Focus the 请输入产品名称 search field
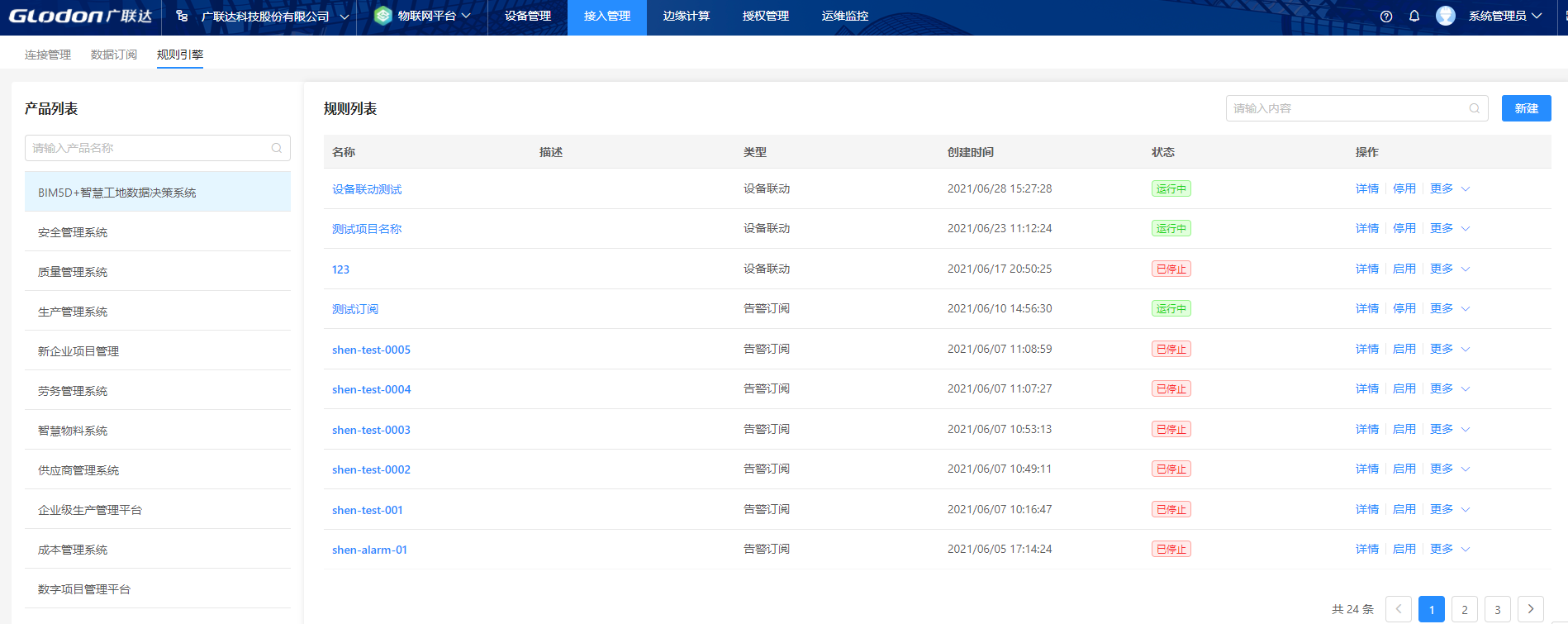The image size is (1568, 624). point(158,148)
